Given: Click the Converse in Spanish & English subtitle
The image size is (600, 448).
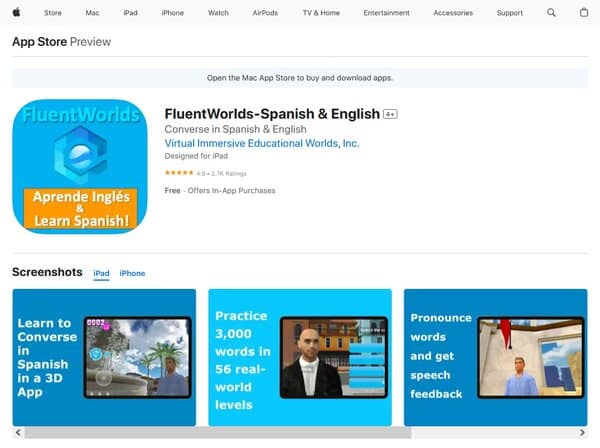Looking at the screenshot, I should click(235, 129).
